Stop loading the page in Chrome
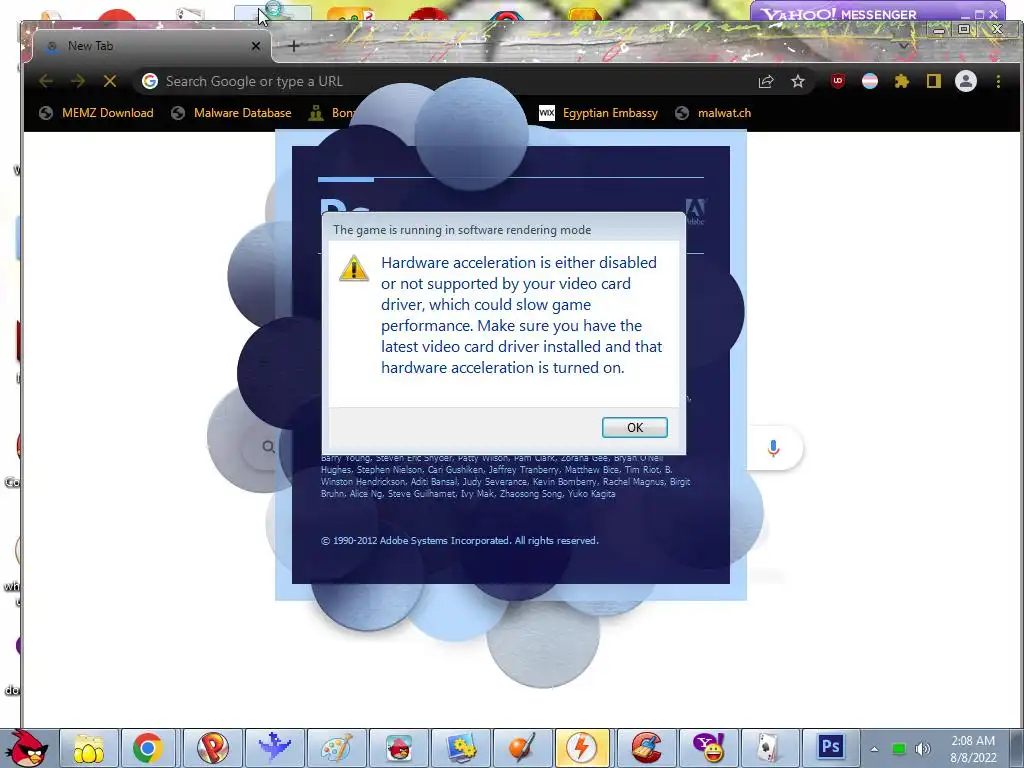Screen dimensions: 1024x768 pos(110,81)
